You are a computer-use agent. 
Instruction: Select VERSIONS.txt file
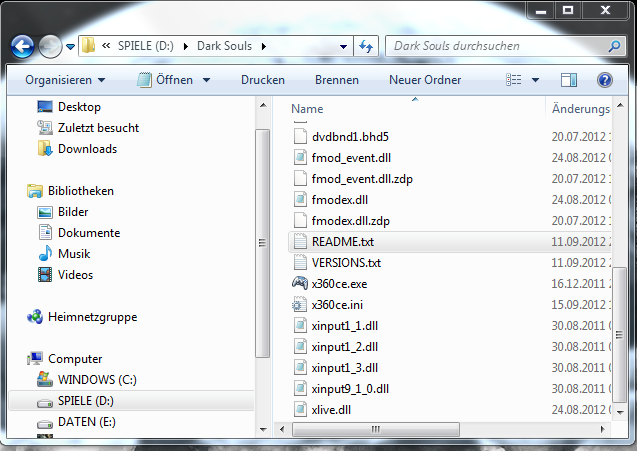point(346,263)
